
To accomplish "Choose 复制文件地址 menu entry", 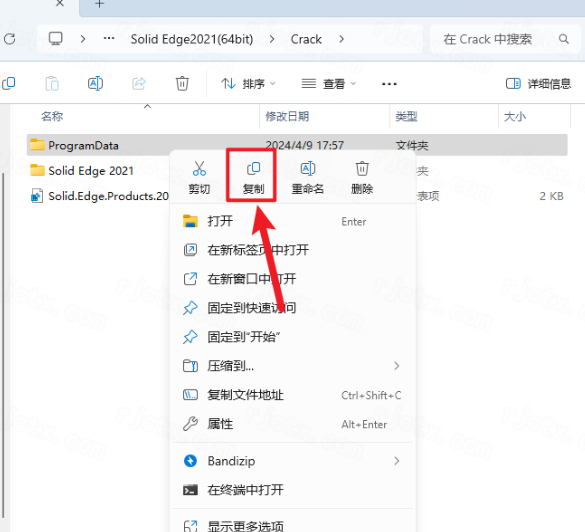I will click(x=293, y=395).
